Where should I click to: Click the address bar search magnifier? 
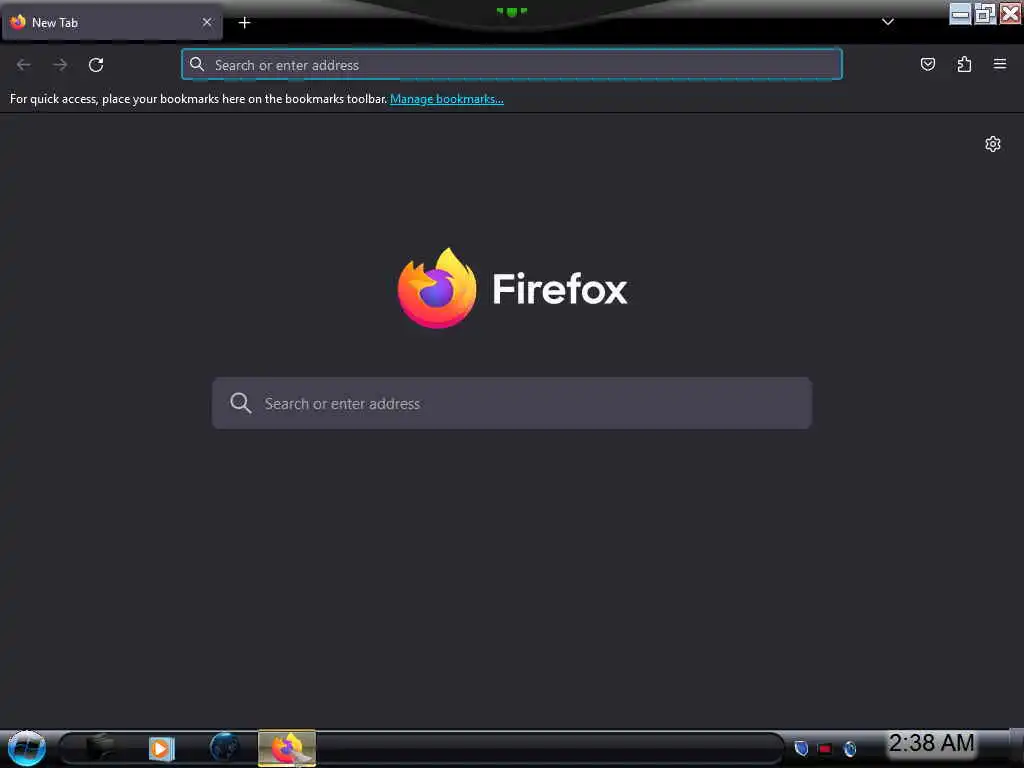197,64
